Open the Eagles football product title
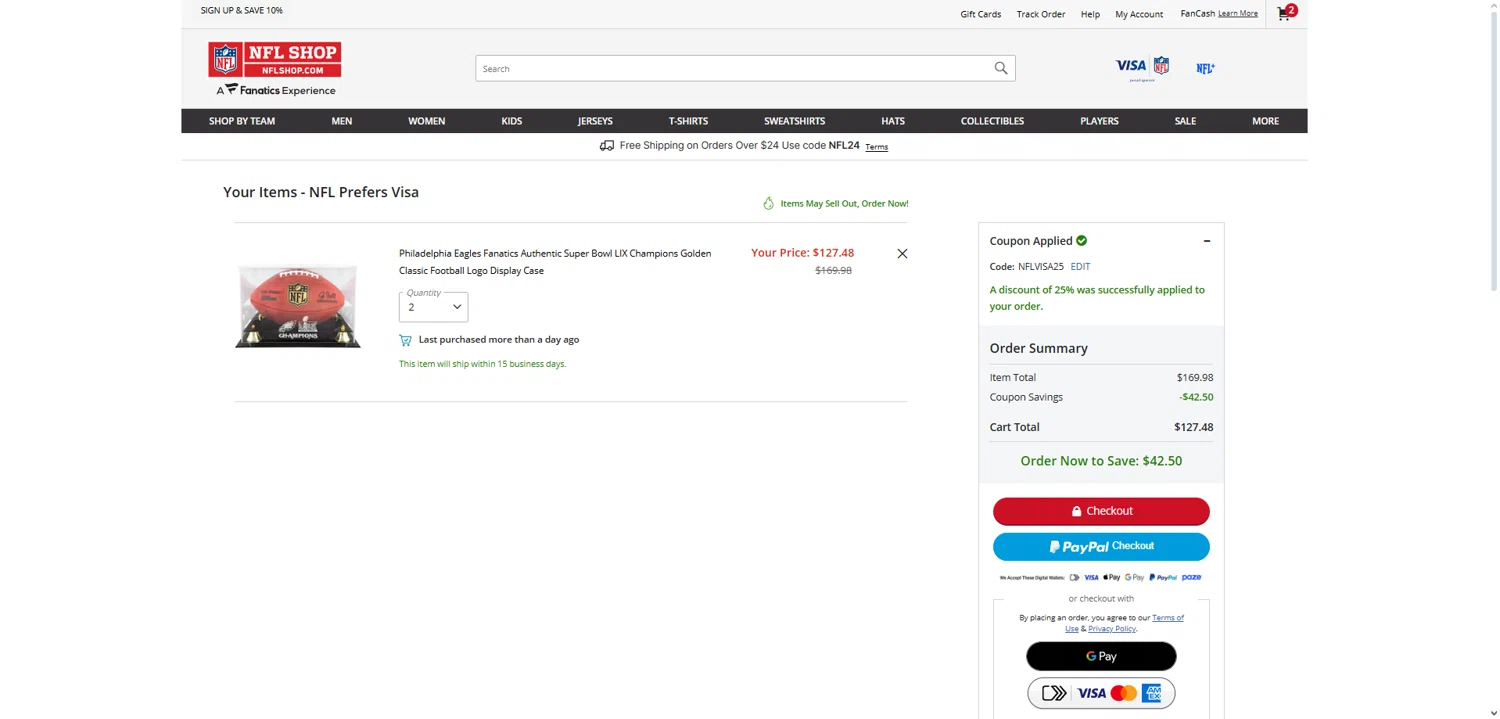 [555, 262]
